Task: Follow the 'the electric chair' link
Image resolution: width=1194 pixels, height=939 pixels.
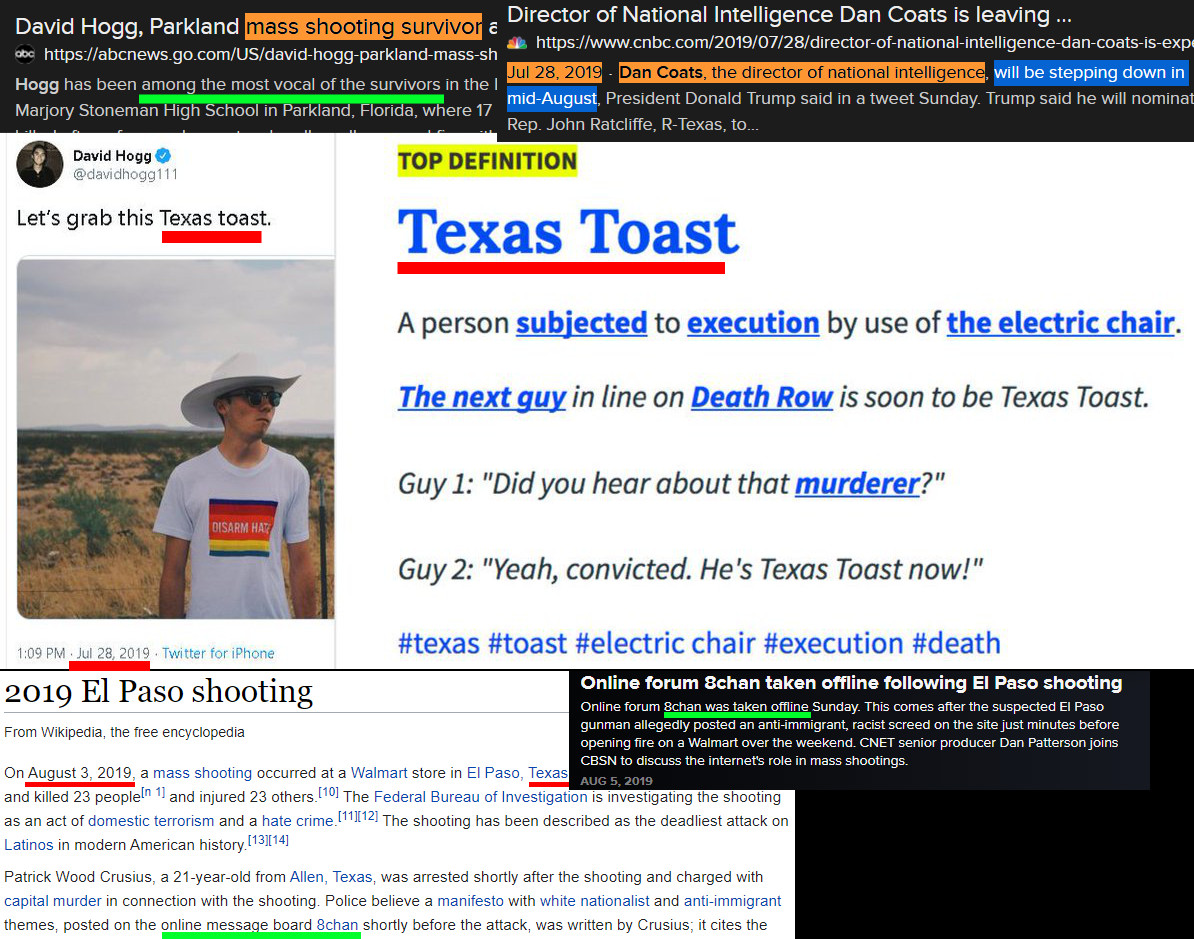Action: 1059,323
